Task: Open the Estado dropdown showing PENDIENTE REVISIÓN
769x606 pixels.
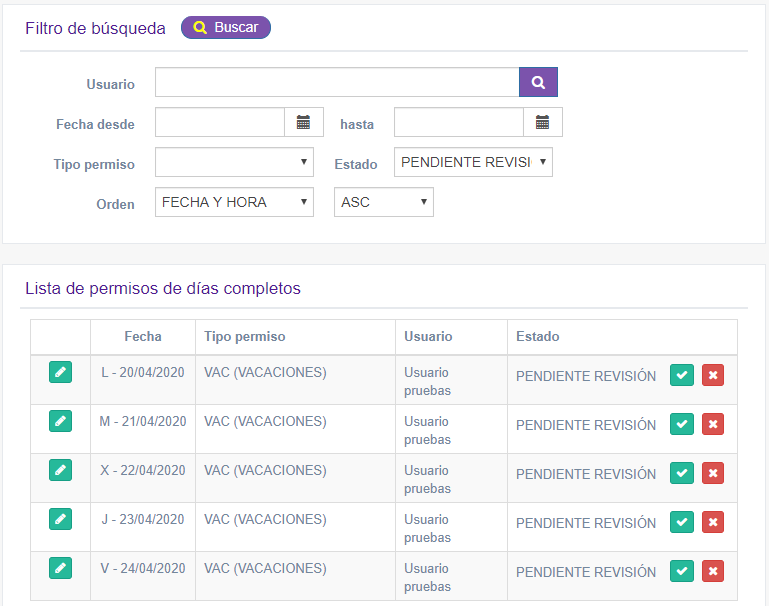Action: pyautogui.click(x=473, y=162)
